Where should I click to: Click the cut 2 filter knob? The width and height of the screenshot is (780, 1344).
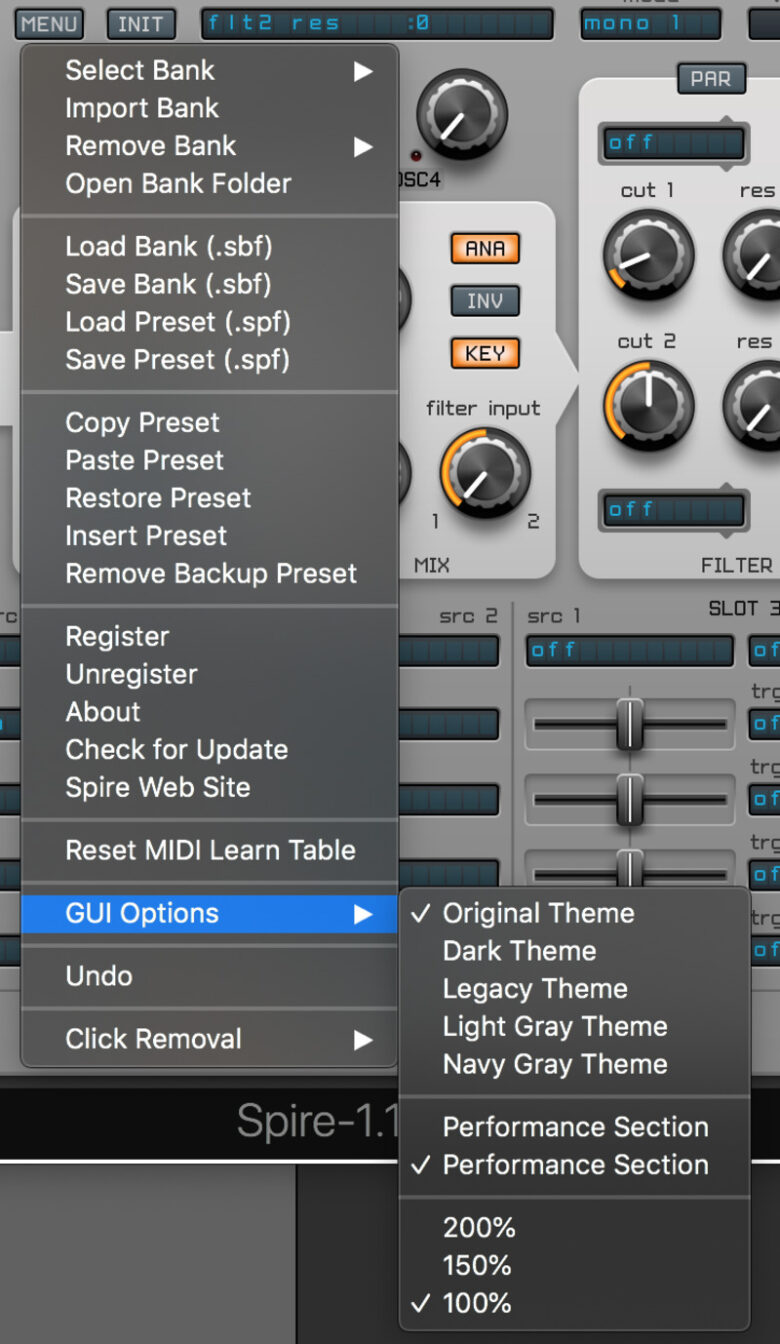coord(649,406)
